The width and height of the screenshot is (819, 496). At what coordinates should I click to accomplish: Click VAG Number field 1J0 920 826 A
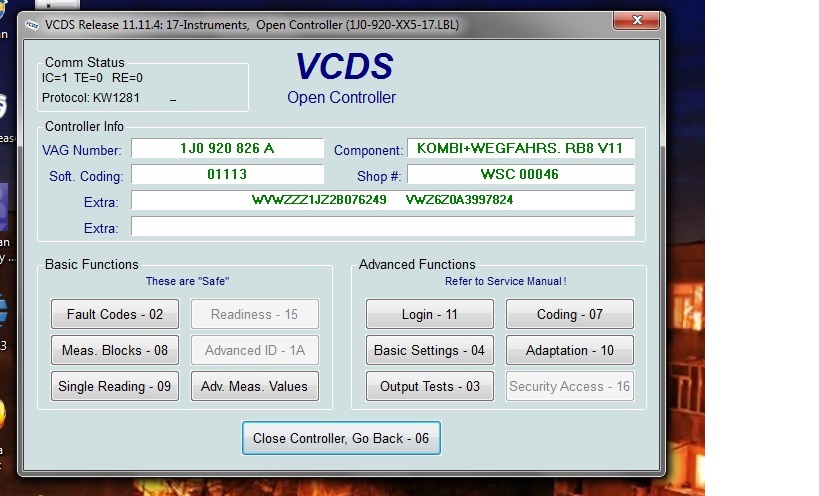click(227, 148)
